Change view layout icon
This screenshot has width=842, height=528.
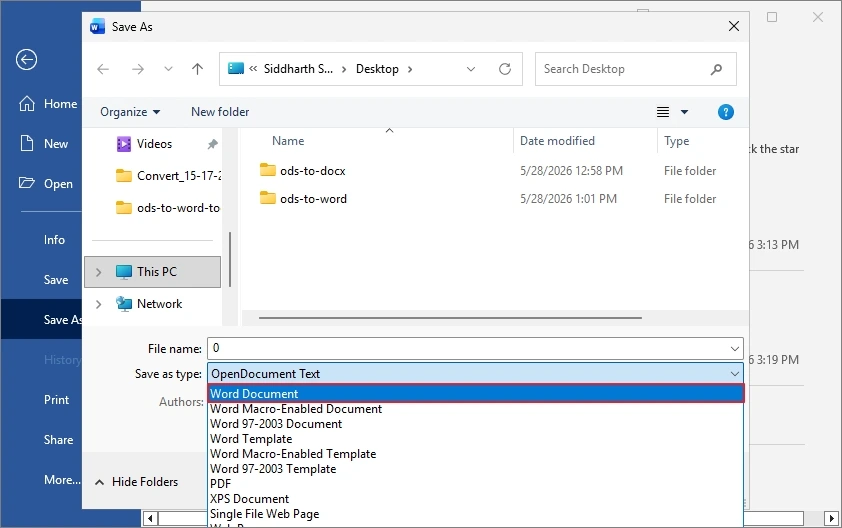[663, 112]
